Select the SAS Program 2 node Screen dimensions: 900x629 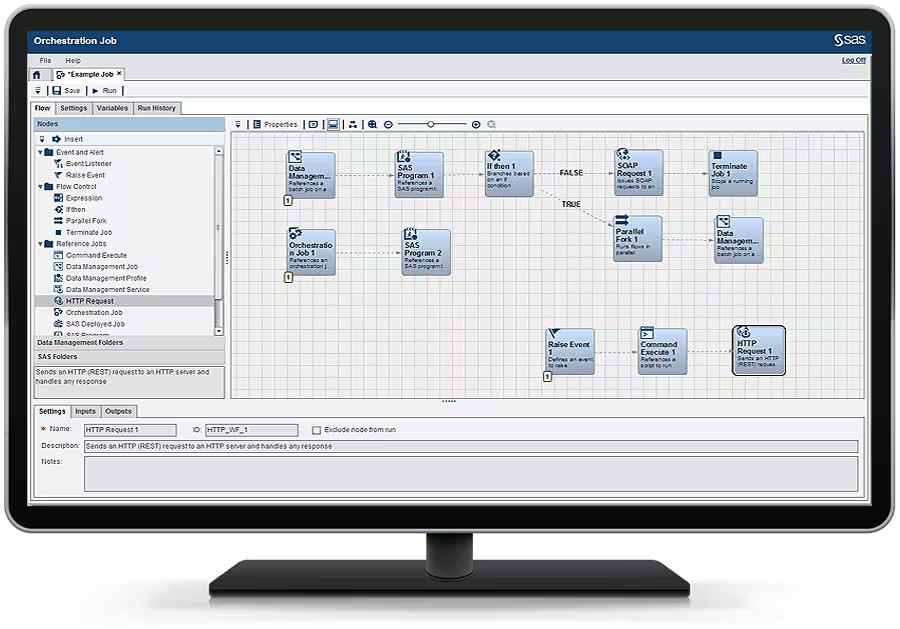coord(426,253)
